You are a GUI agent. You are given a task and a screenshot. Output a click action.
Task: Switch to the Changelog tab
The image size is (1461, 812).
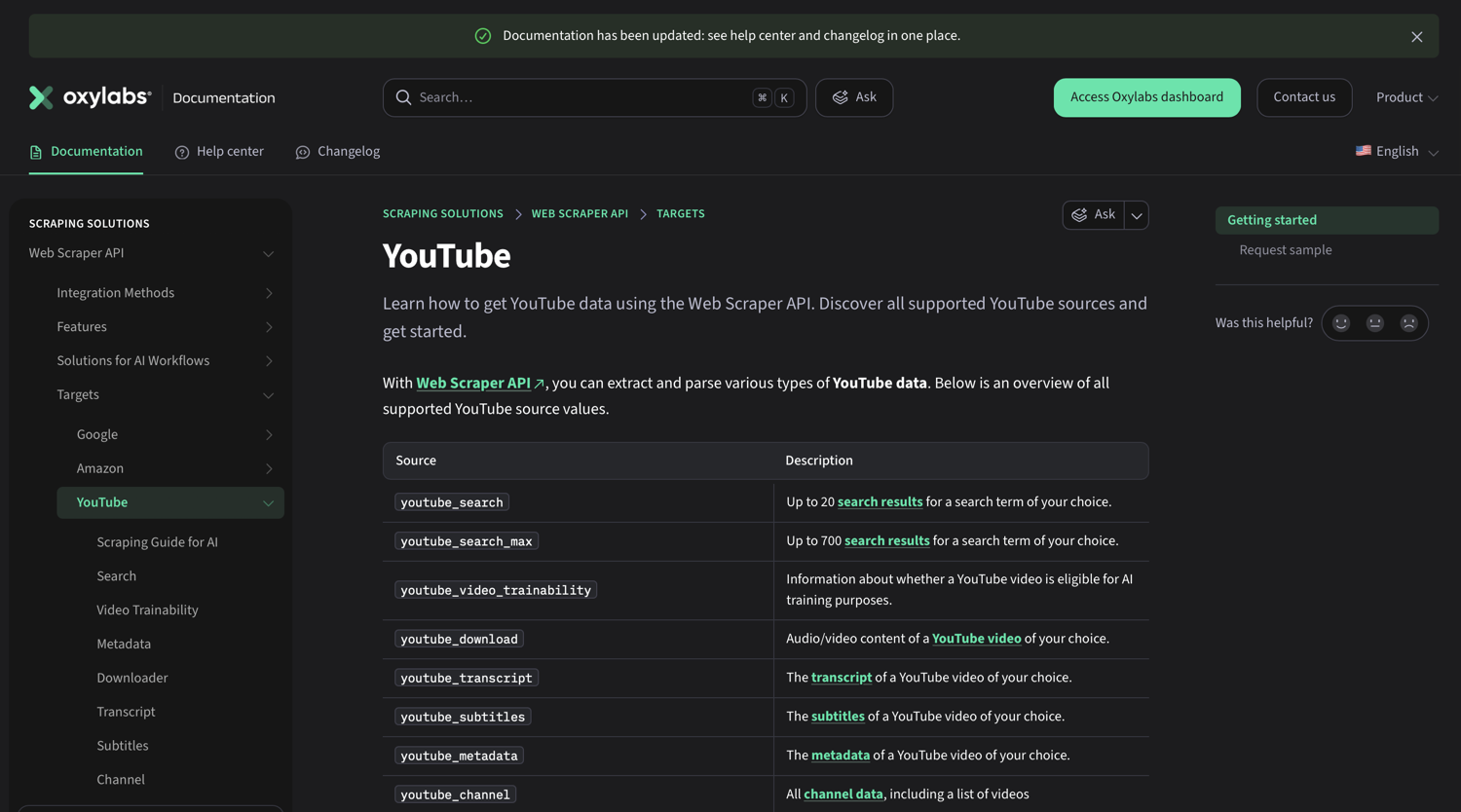[338, 151]
